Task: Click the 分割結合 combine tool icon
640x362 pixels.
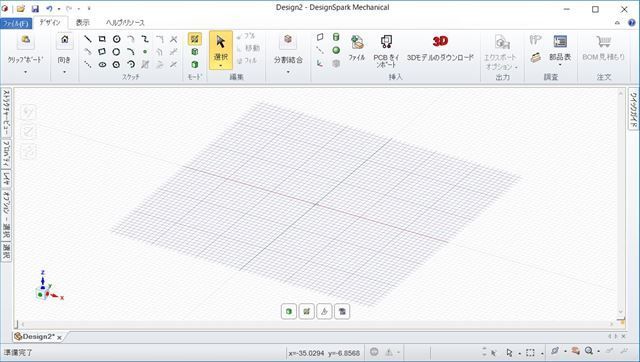Action: pyautogui.click(x=288, y=40)
